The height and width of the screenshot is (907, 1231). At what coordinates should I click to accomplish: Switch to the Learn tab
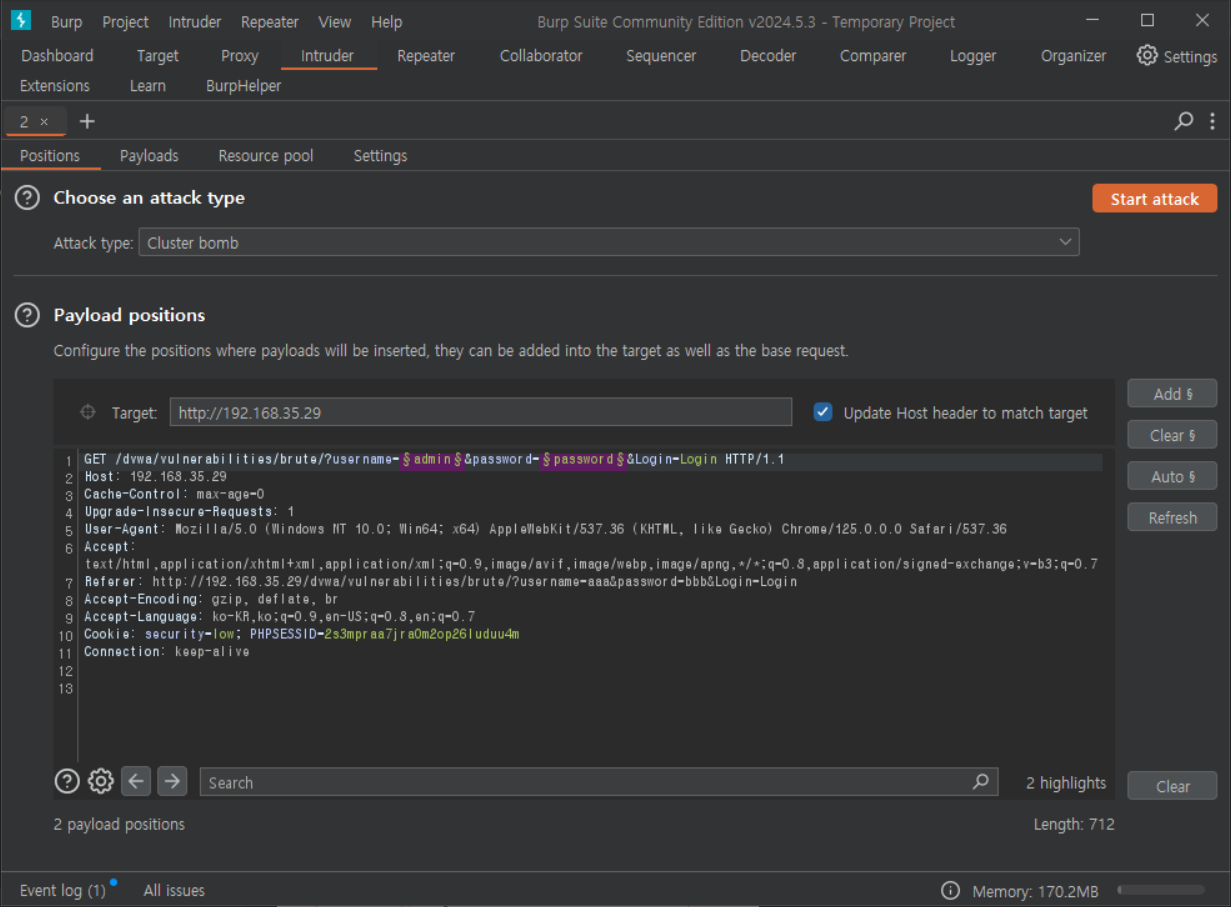tap(148, 86)
